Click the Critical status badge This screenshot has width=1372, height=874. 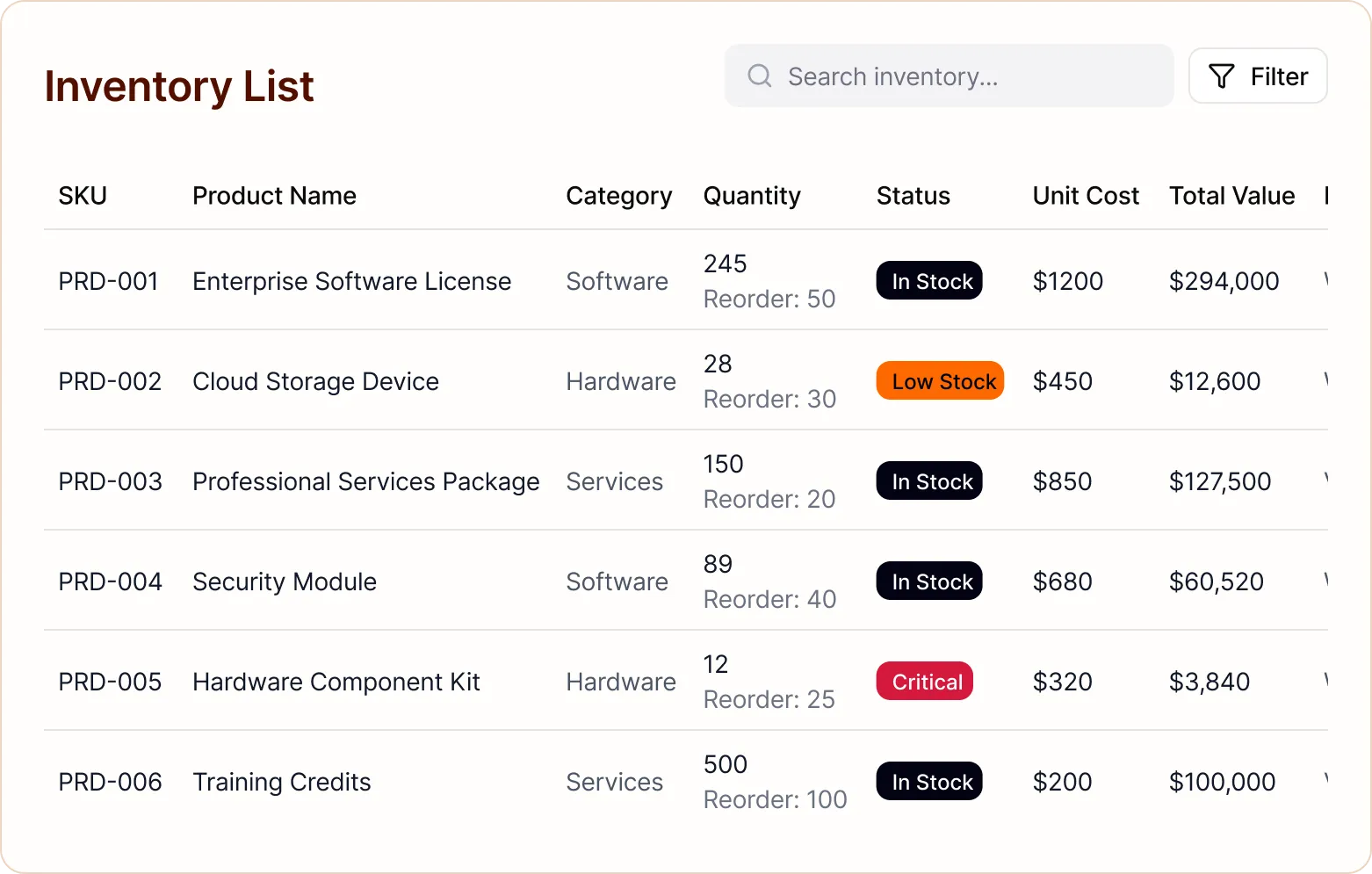924,681
